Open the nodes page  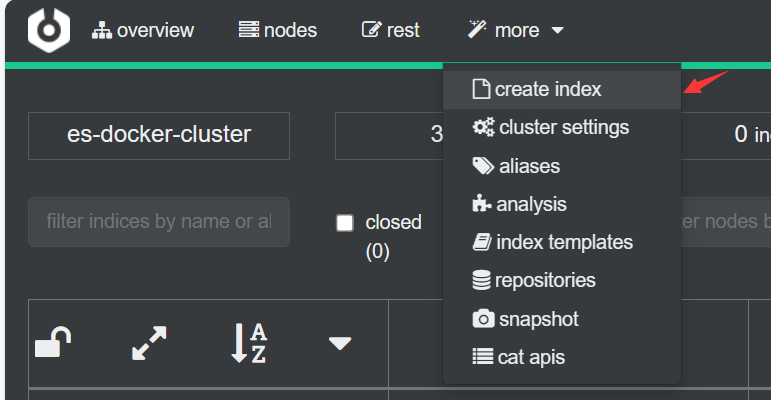click(278, 31)
